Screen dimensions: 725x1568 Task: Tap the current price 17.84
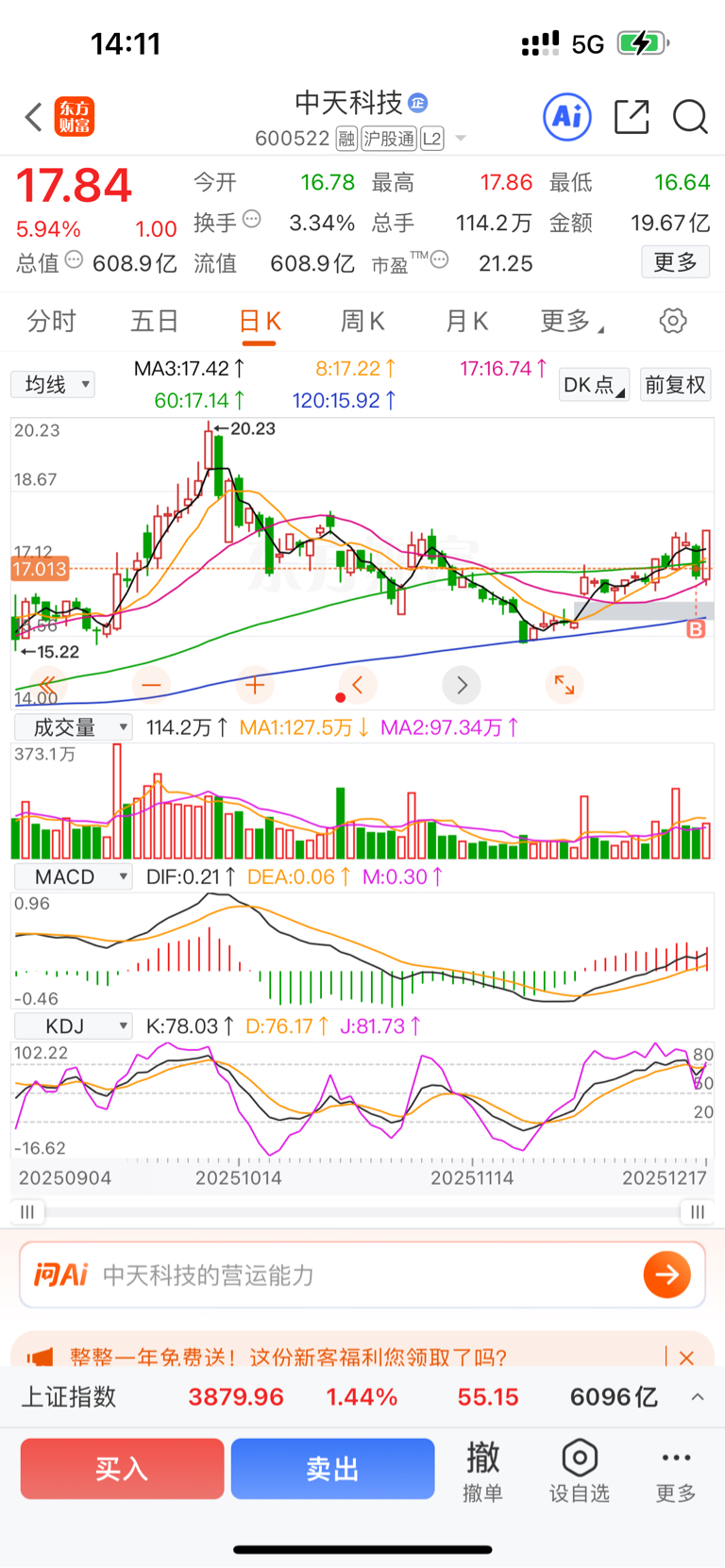pos(75,186)
